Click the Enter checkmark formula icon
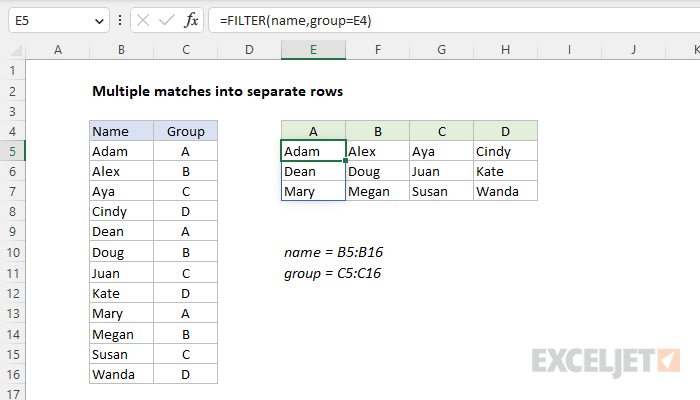The width and height of the screenshot is (700, 400). coord(167,21)
